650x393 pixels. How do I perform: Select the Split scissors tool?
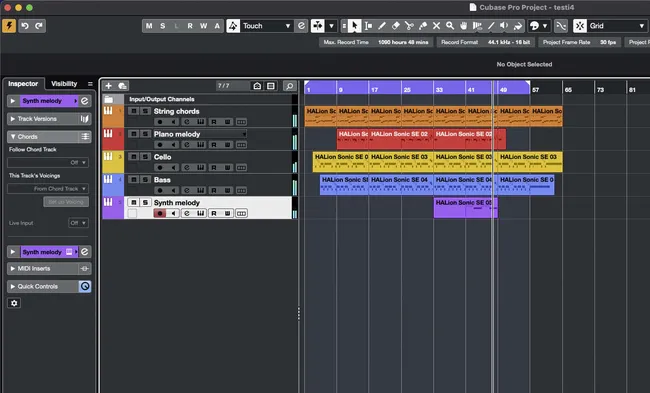coord(409,26)
